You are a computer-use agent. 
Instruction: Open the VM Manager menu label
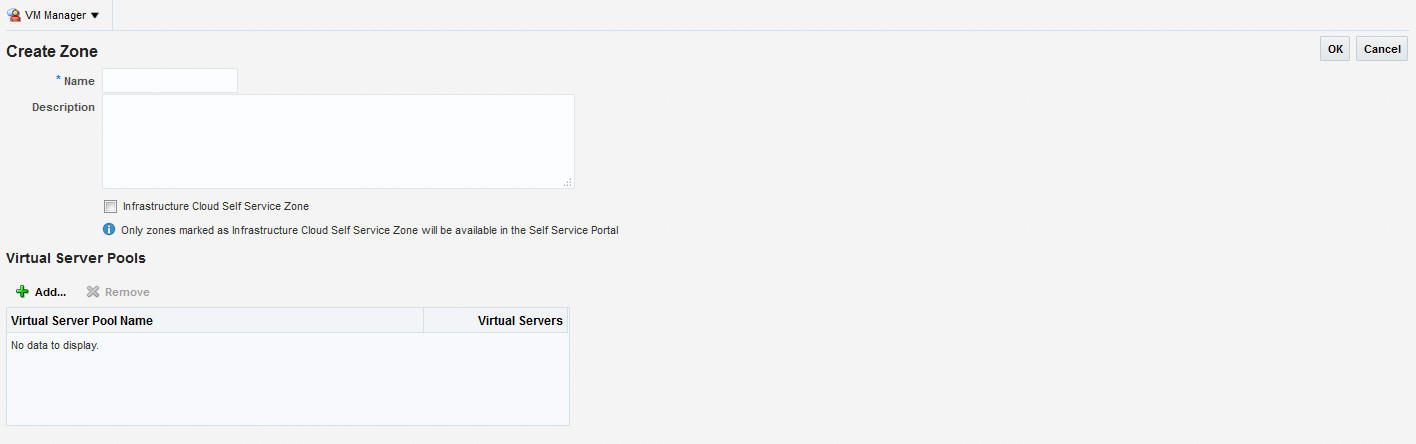pos(55,15)
